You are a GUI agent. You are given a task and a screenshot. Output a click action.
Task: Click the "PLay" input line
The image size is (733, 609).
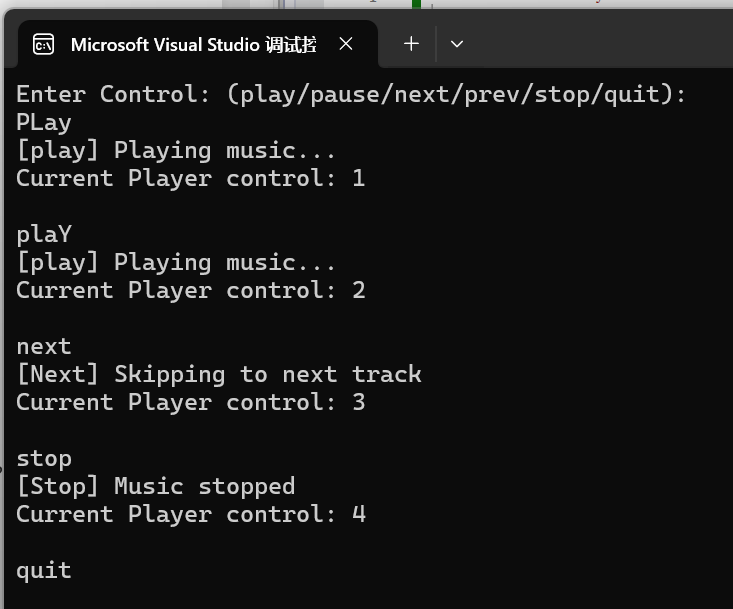44,122
